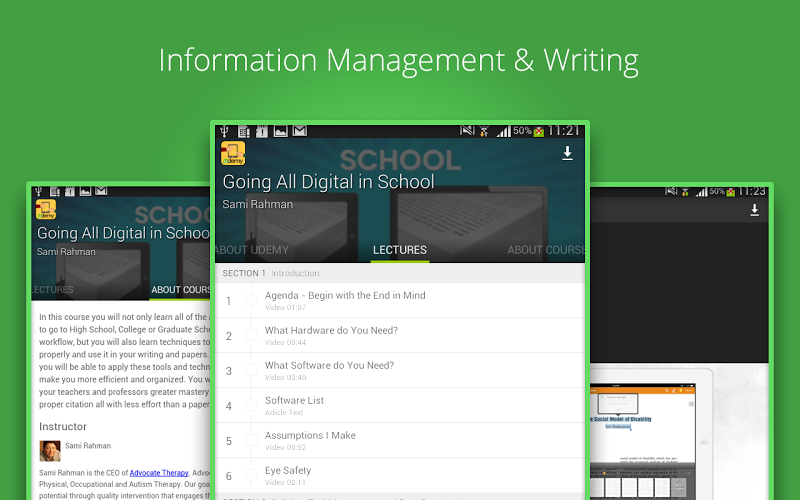Open the Advocate Therapy link

pos(159,473)
